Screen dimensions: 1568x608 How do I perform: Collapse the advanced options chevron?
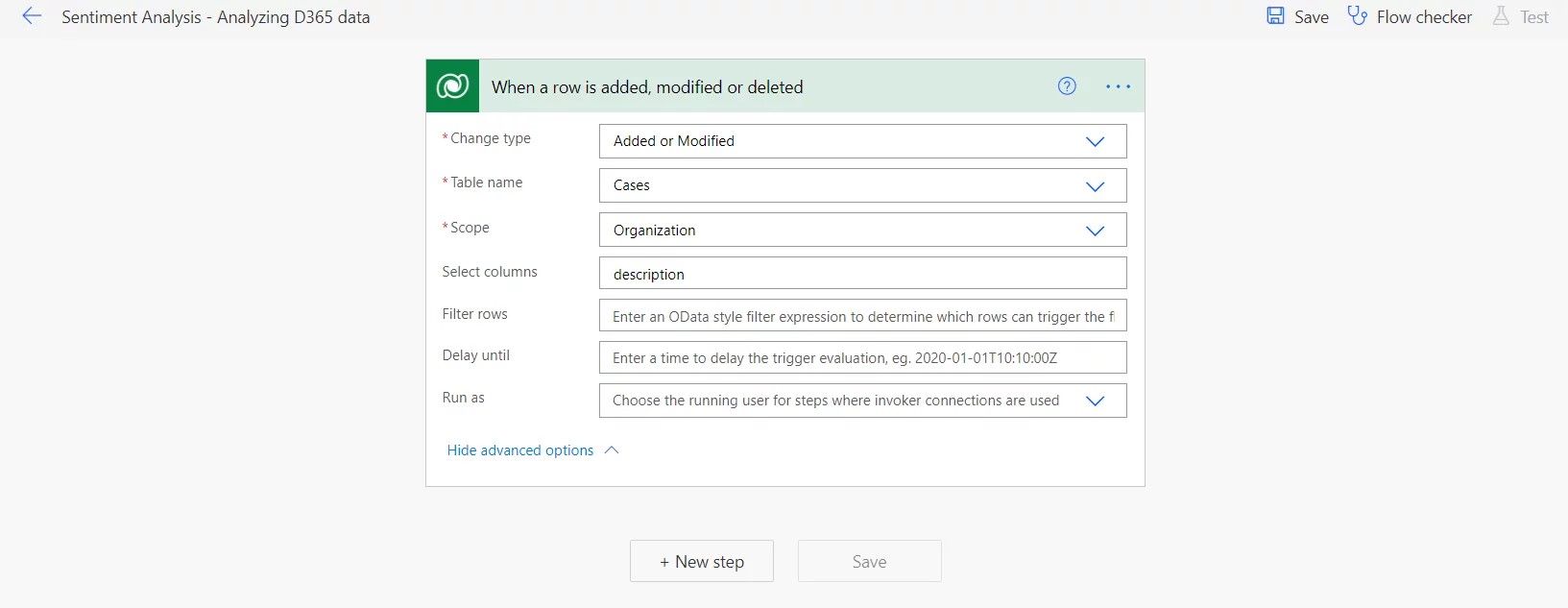click(612, 450)
